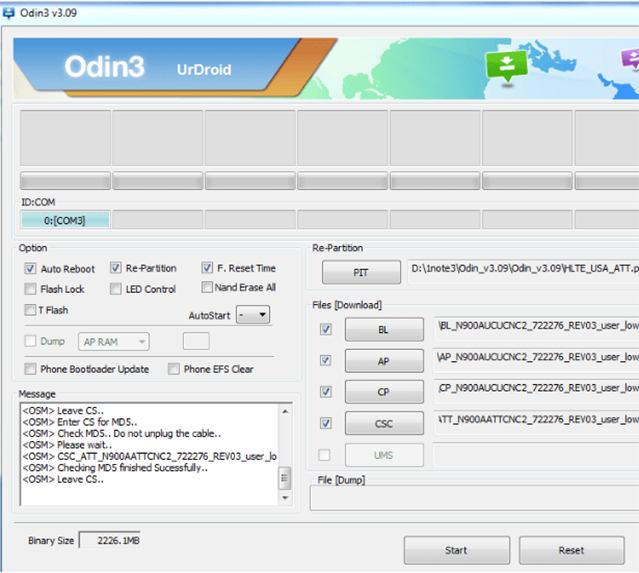Tick the UMS file checkbox
This screenshot has width=639, height=573.
point(324,455)
